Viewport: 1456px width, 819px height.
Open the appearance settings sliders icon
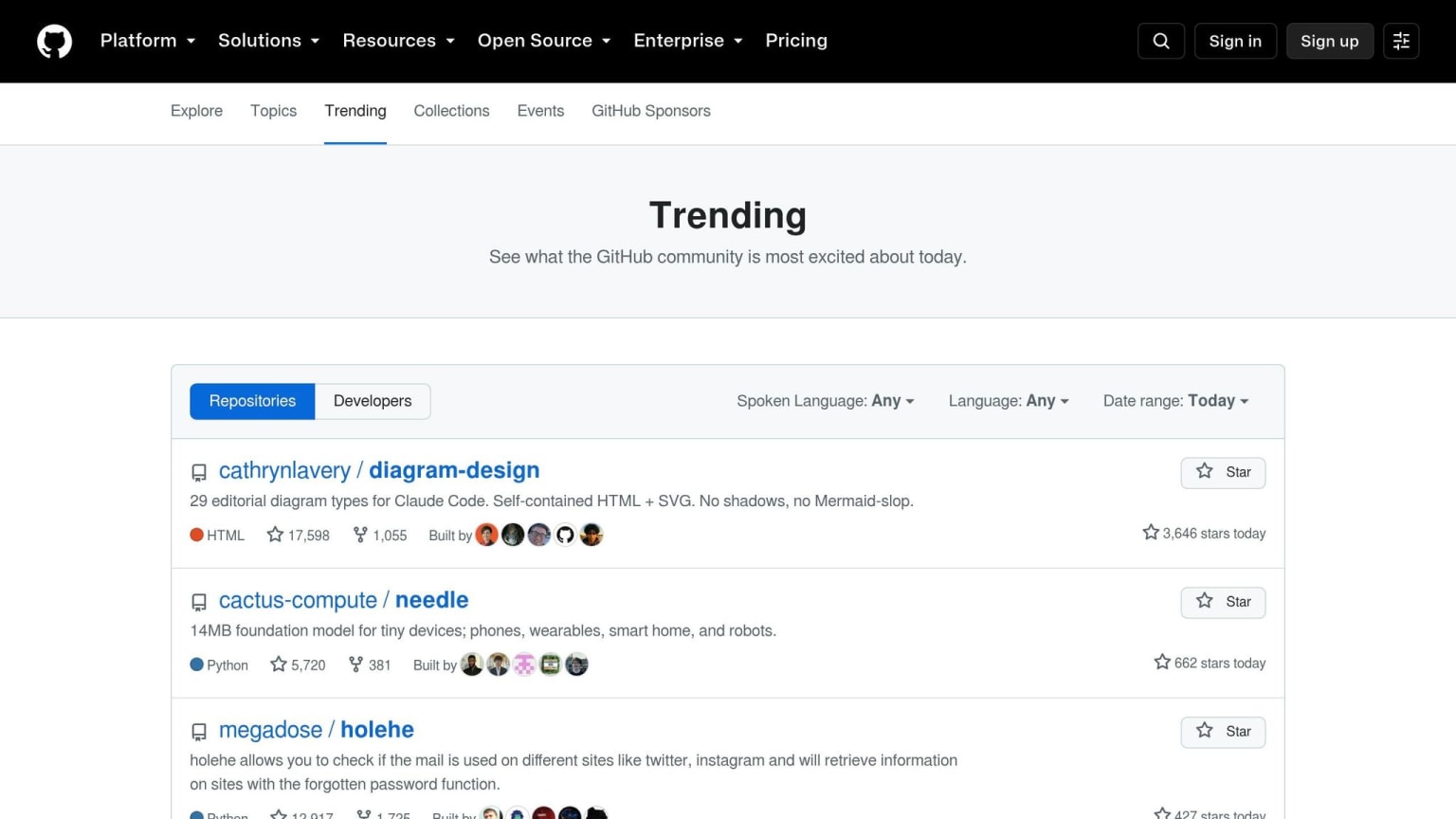tap(1401, 41)
